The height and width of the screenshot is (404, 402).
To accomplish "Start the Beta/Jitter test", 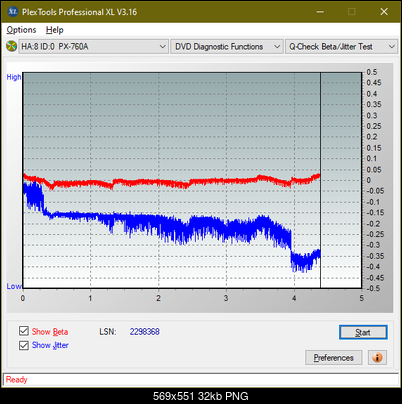I will click(363, 332).
